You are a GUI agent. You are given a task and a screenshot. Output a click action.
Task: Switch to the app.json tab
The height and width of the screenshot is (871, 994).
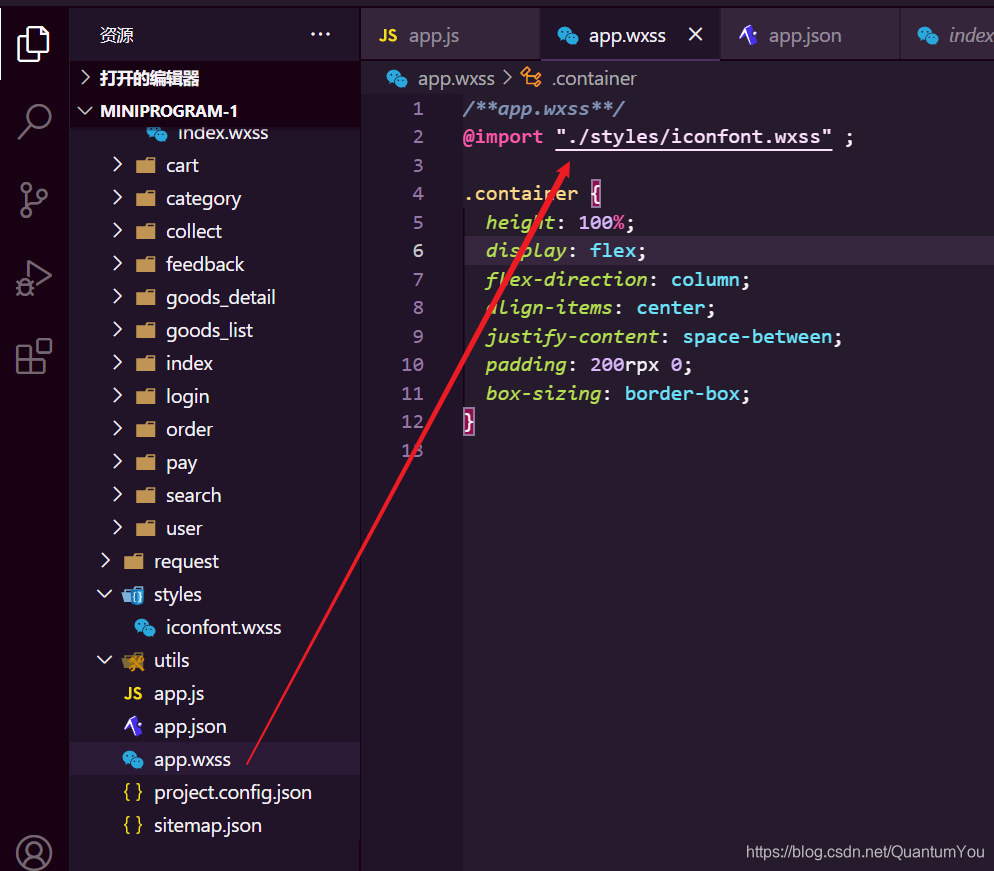[810, 35]
